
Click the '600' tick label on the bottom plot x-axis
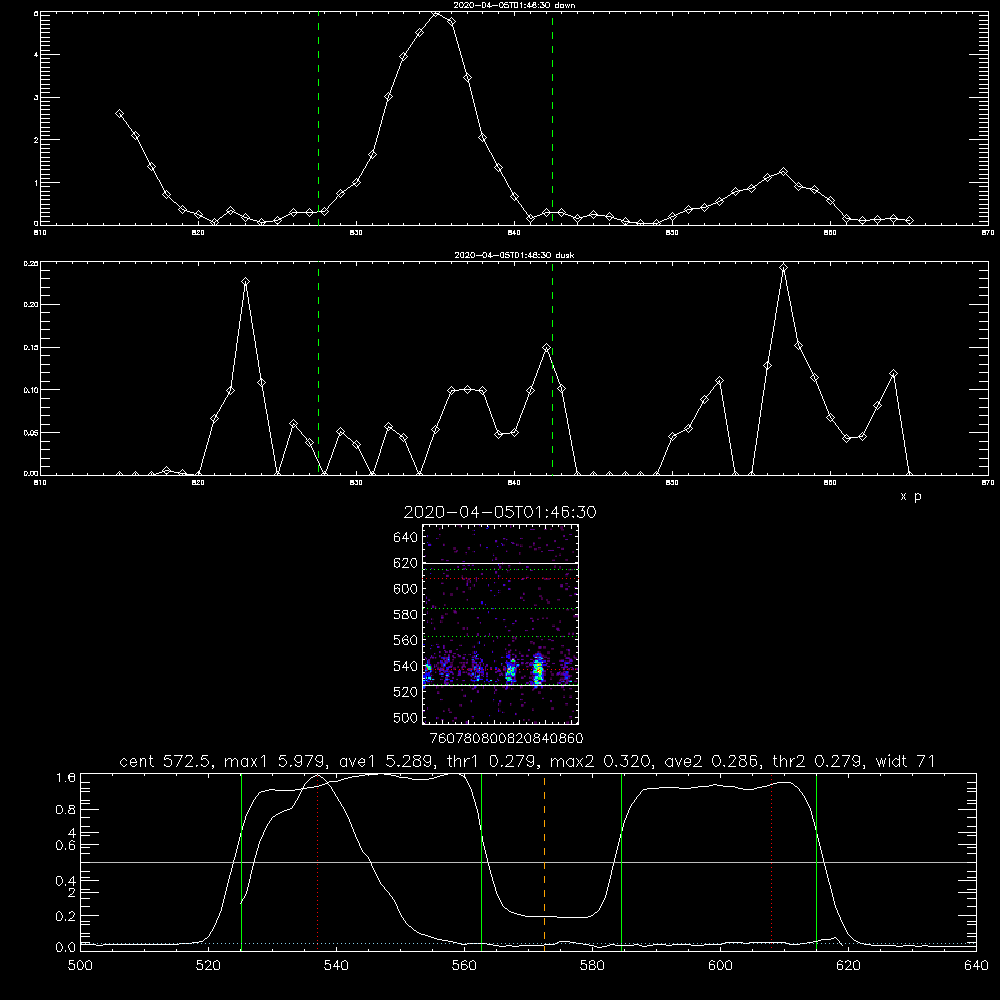721,966
